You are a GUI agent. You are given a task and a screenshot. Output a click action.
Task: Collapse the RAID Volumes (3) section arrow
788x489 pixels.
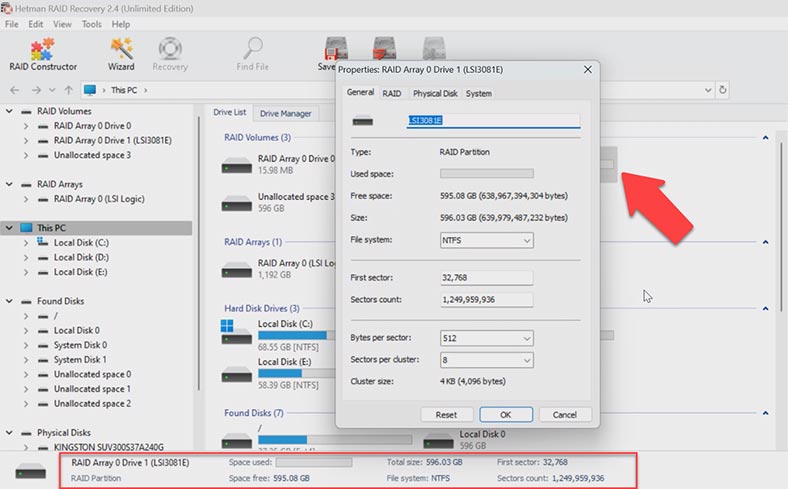[765, 137]
